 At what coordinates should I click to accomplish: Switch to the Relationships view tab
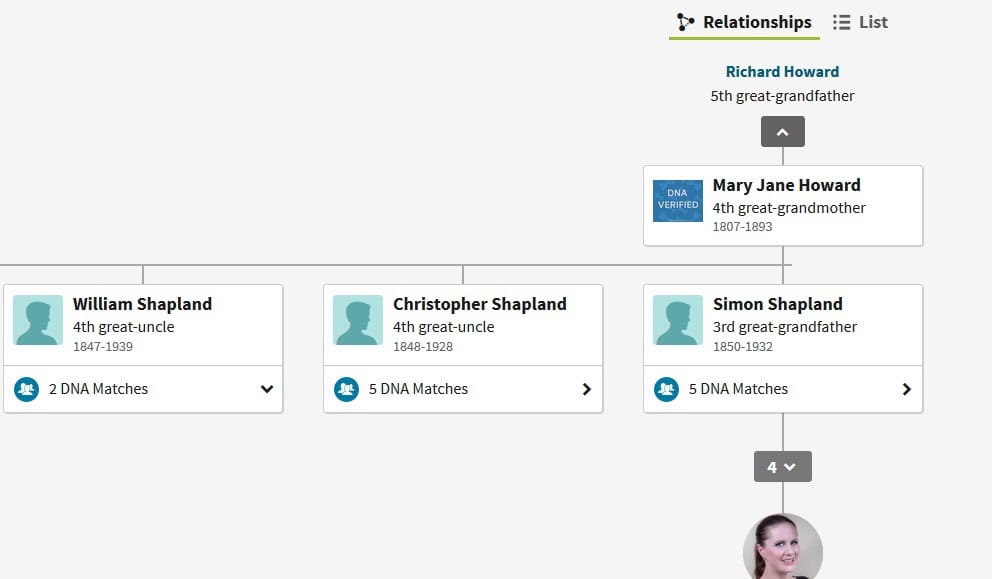[744, 23]
